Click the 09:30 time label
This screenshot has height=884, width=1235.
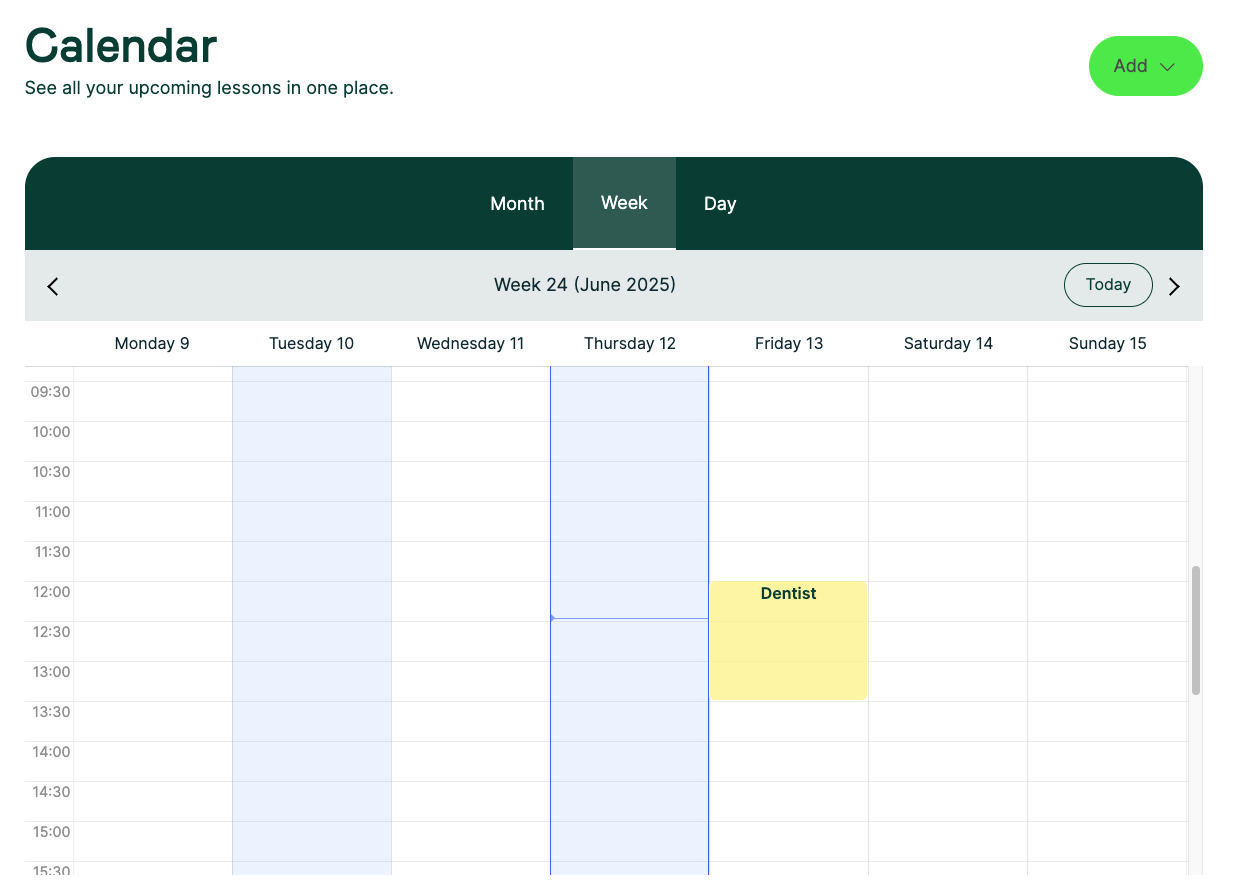(x=50, y=391)
